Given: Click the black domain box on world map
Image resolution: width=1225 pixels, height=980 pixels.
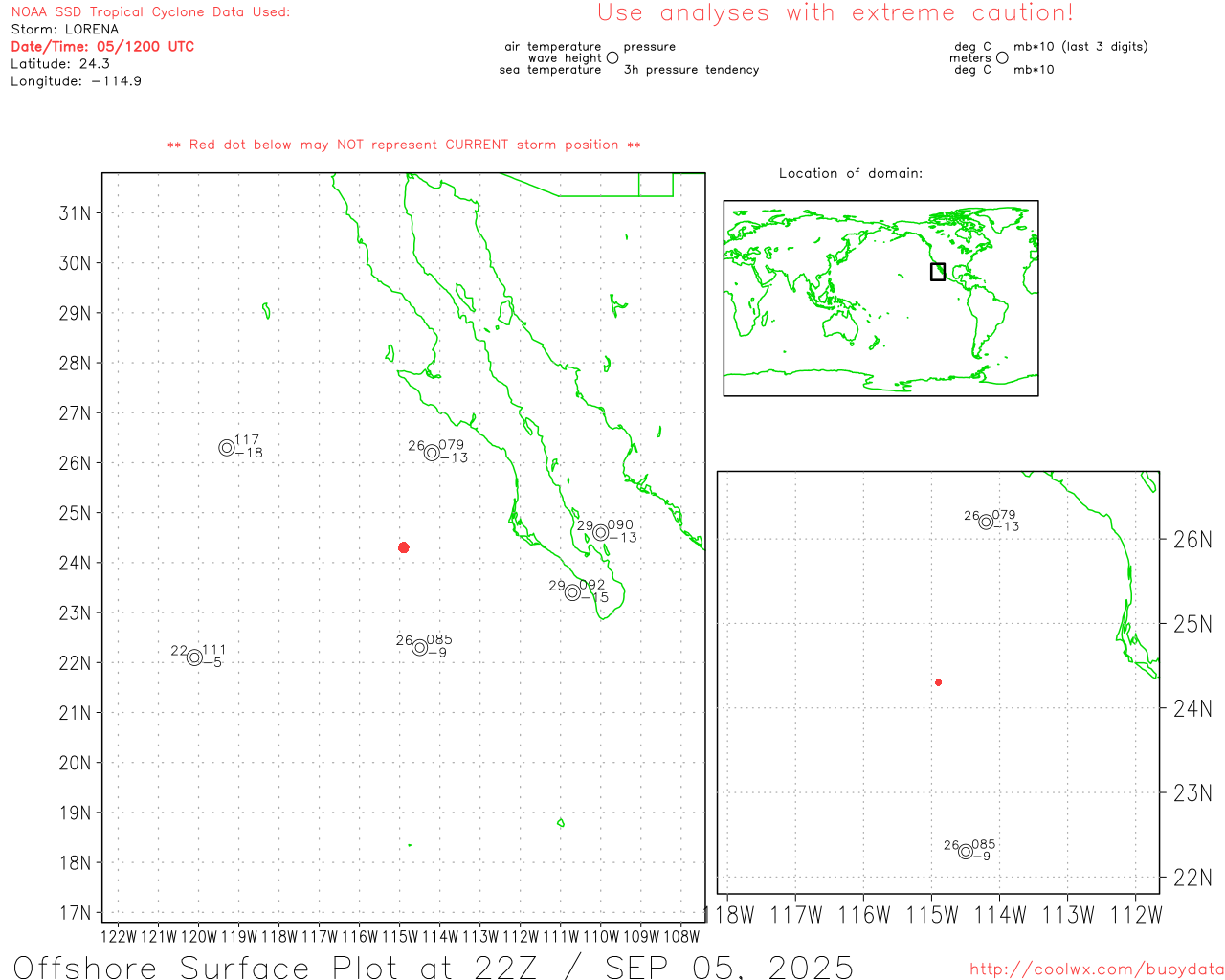Looking at the screenshot, I should (x=938, y=272).
